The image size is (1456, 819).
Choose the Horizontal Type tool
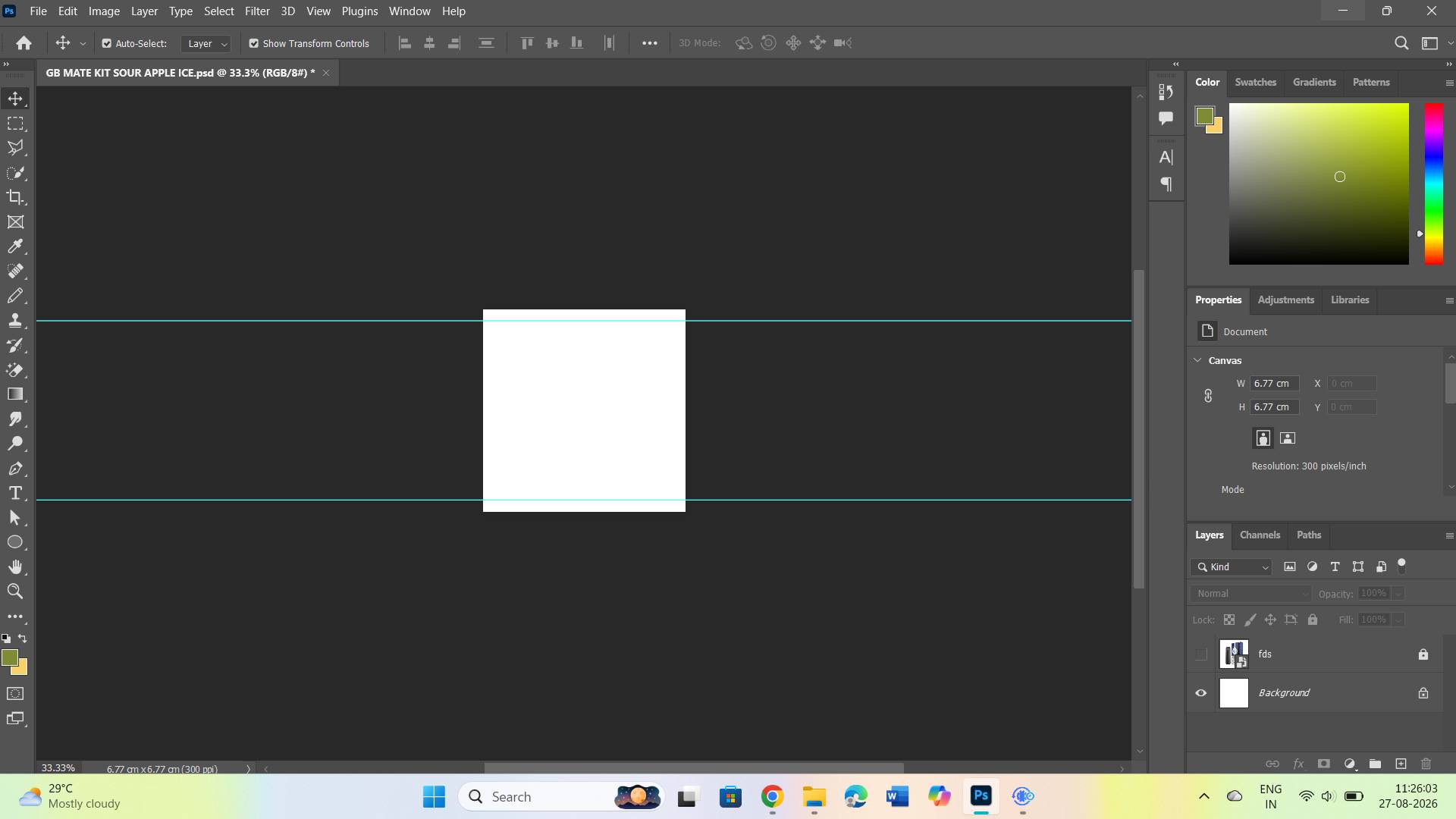15,493
